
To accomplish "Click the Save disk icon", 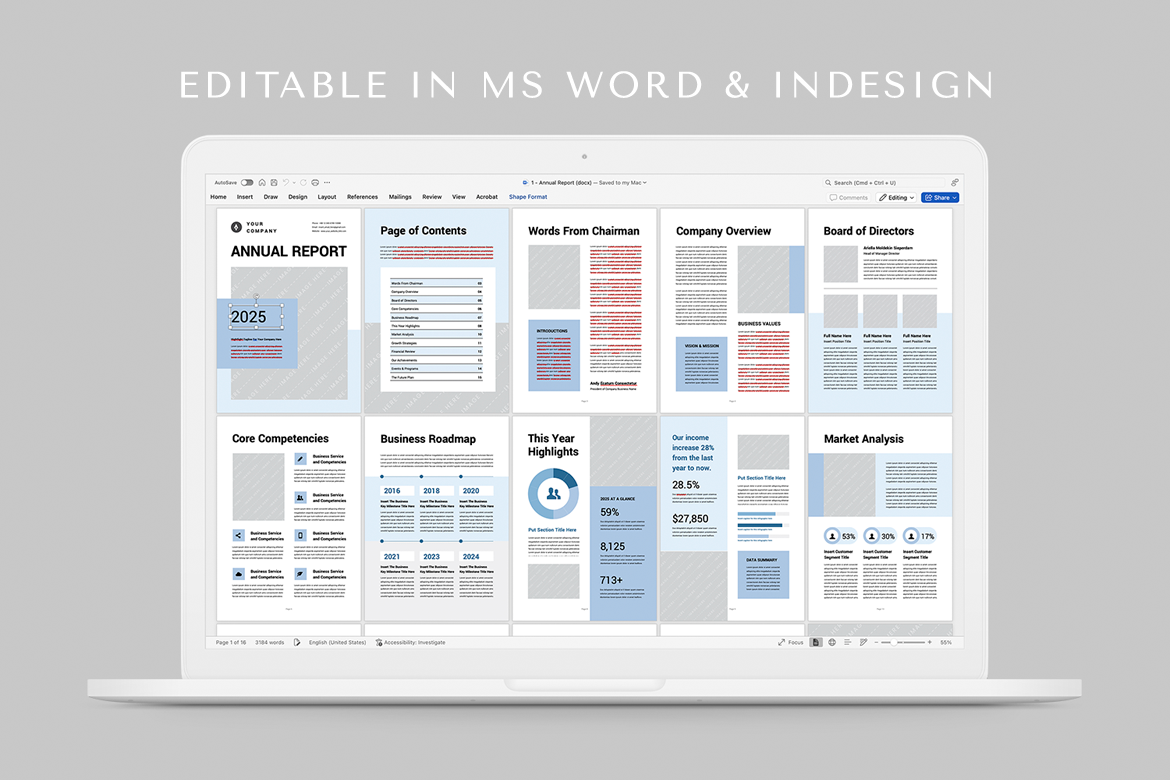I will tap(273, 183).
